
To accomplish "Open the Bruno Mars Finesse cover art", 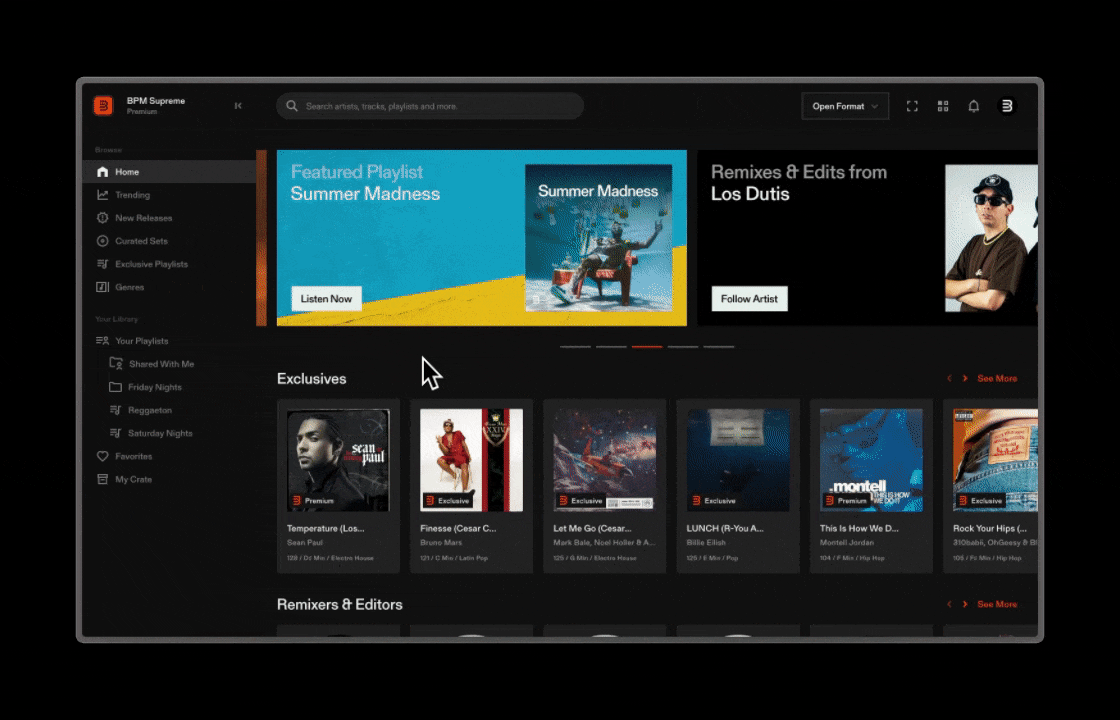I will tap(471, 460).
